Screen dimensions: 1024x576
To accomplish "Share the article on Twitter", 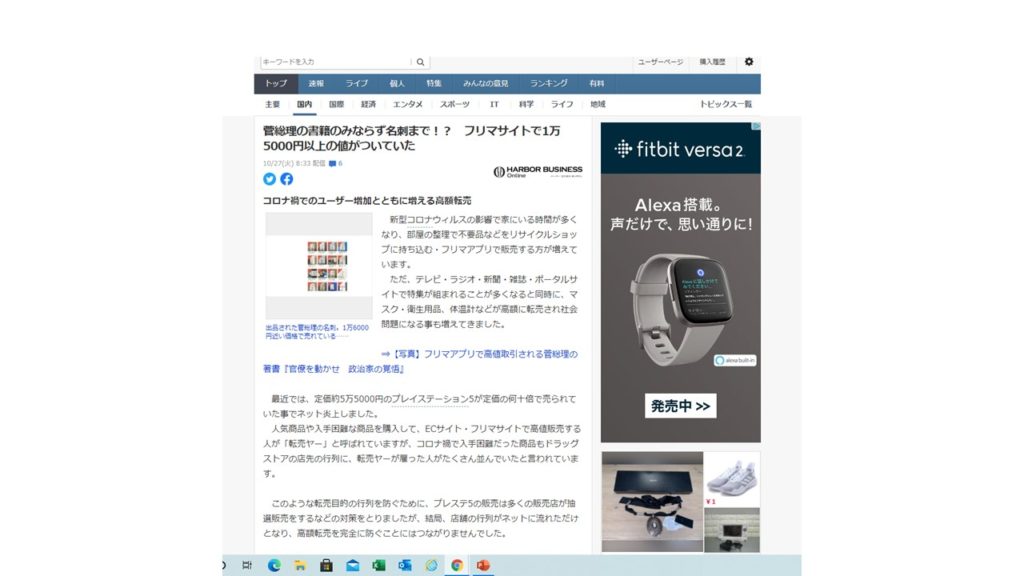I will 269,179.
